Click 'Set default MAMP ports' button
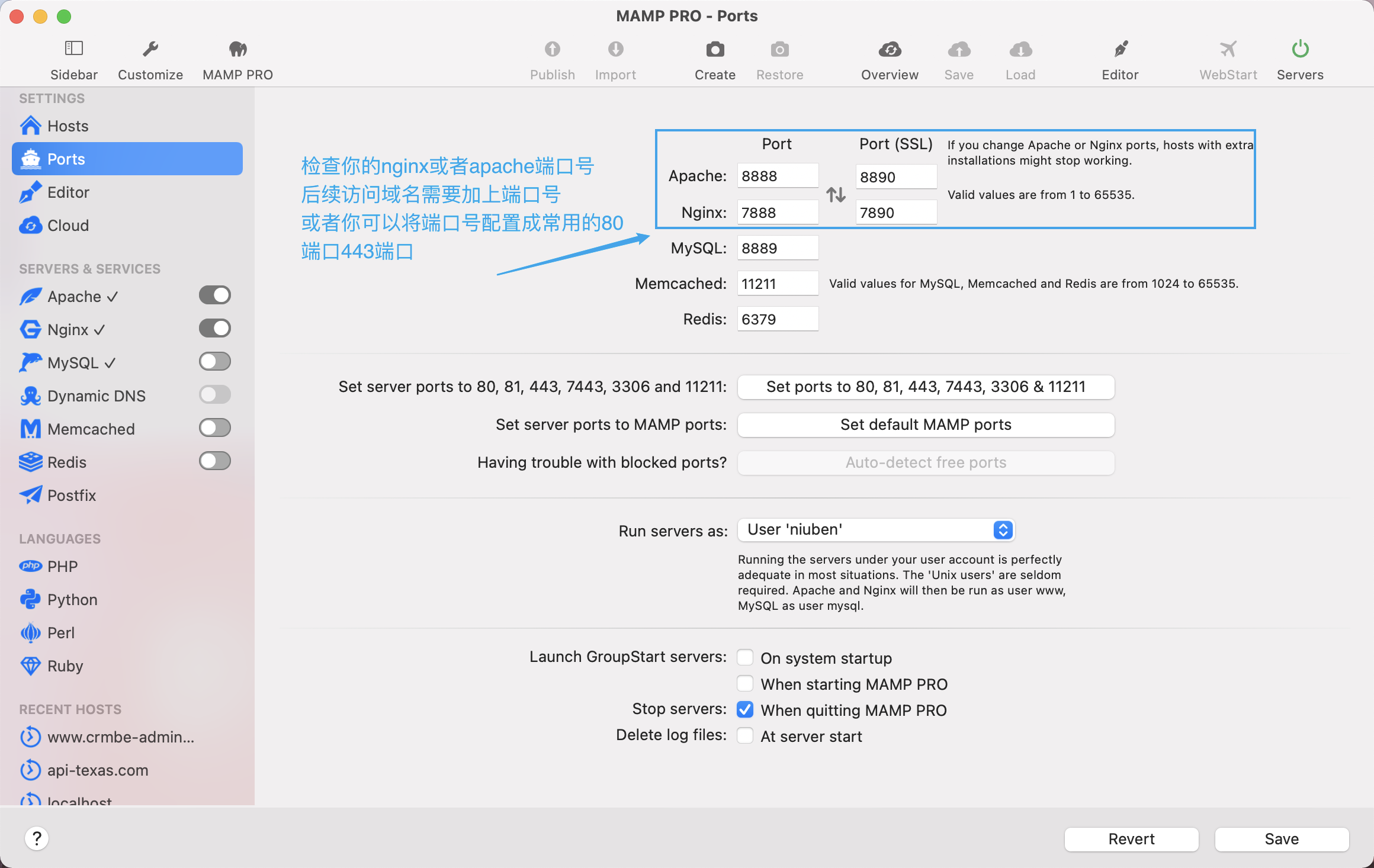 pos(925,425)
